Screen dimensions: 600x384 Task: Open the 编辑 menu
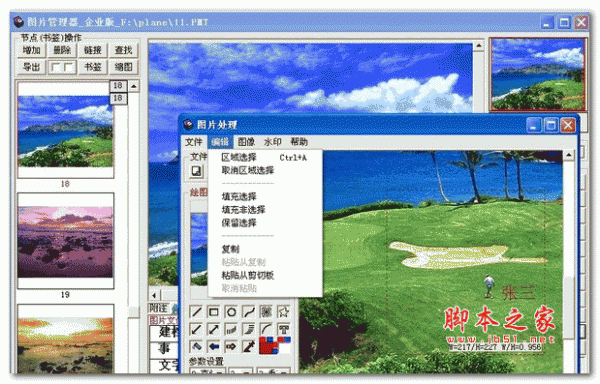point(220,142)
